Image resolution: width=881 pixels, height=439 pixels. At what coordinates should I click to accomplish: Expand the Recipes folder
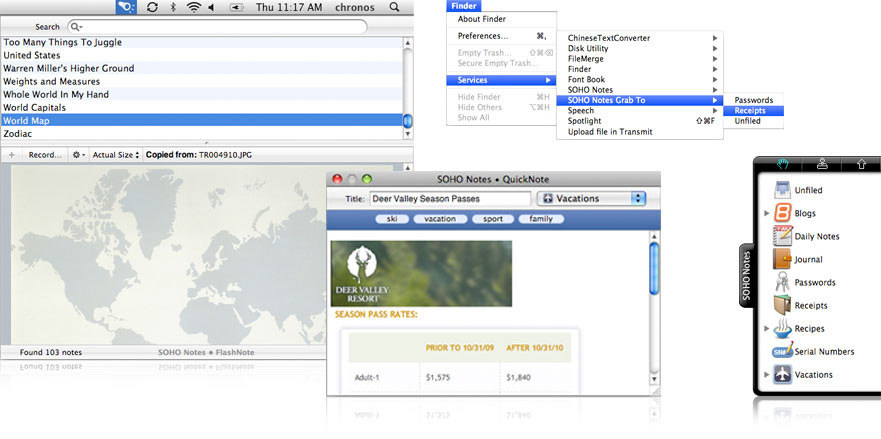tap(766, 328)
